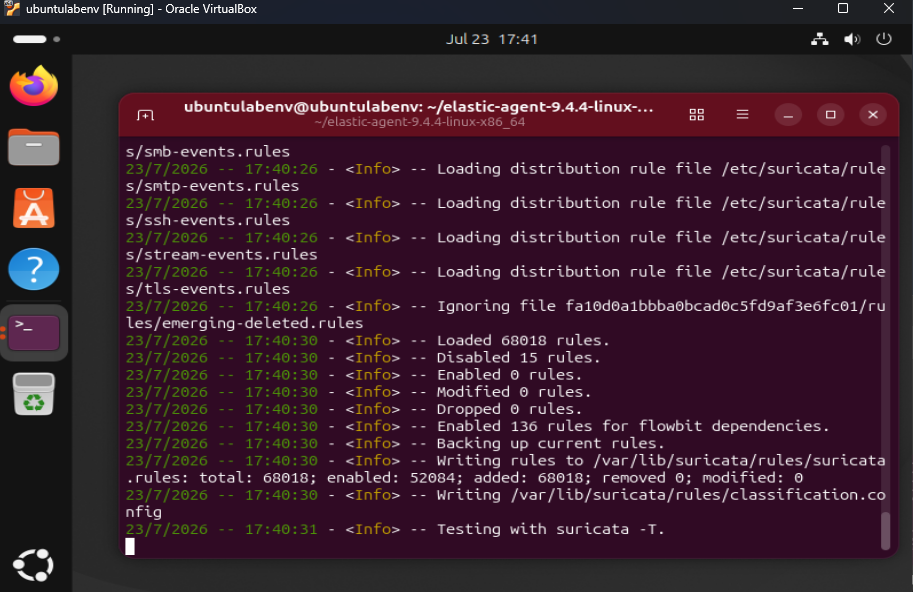Click 'Enabled 136 rules for flowbit dependencies.'
The height and width of the screenshot is (592, 913).
point(633,426)
